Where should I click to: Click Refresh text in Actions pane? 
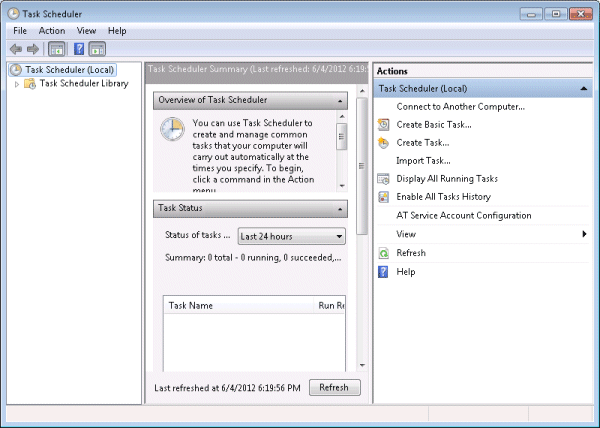411,253
